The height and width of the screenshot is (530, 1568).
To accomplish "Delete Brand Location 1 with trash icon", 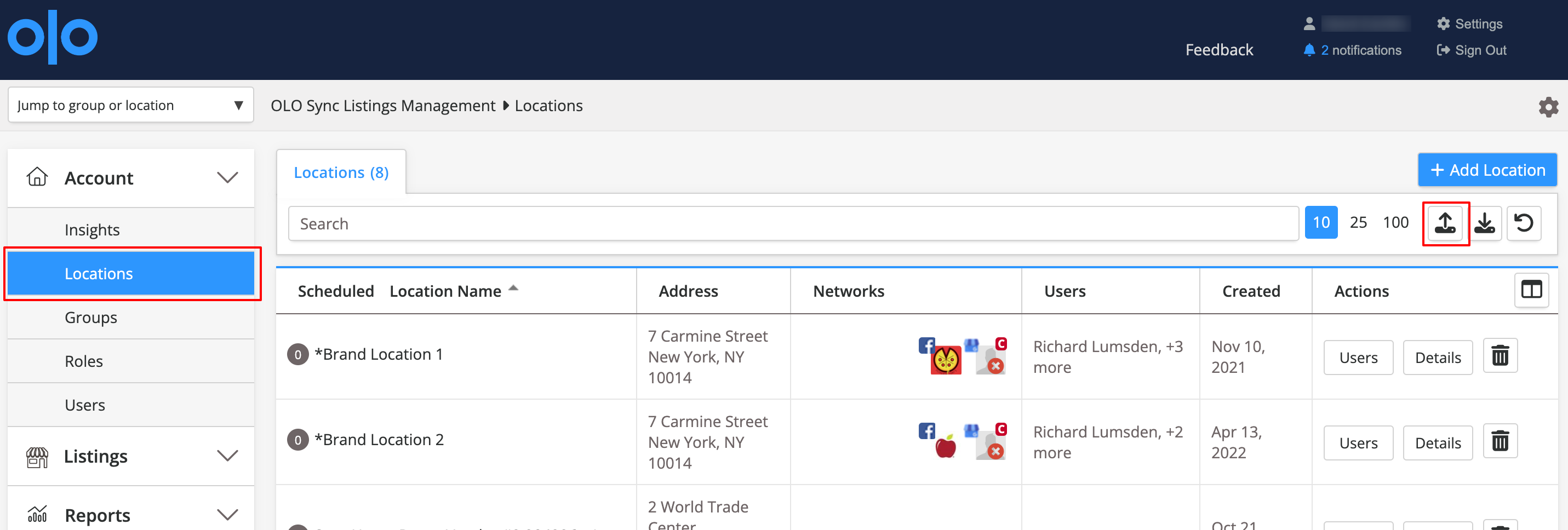I will pos(1500,355).
